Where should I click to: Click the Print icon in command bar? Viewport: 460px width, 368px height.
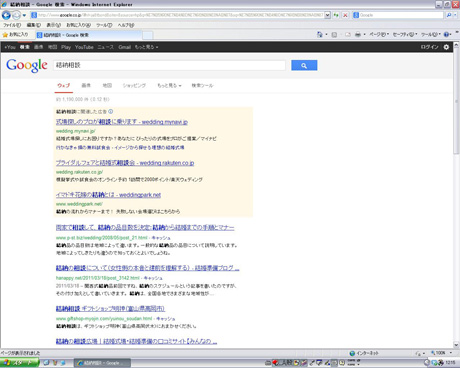point(358,34)
